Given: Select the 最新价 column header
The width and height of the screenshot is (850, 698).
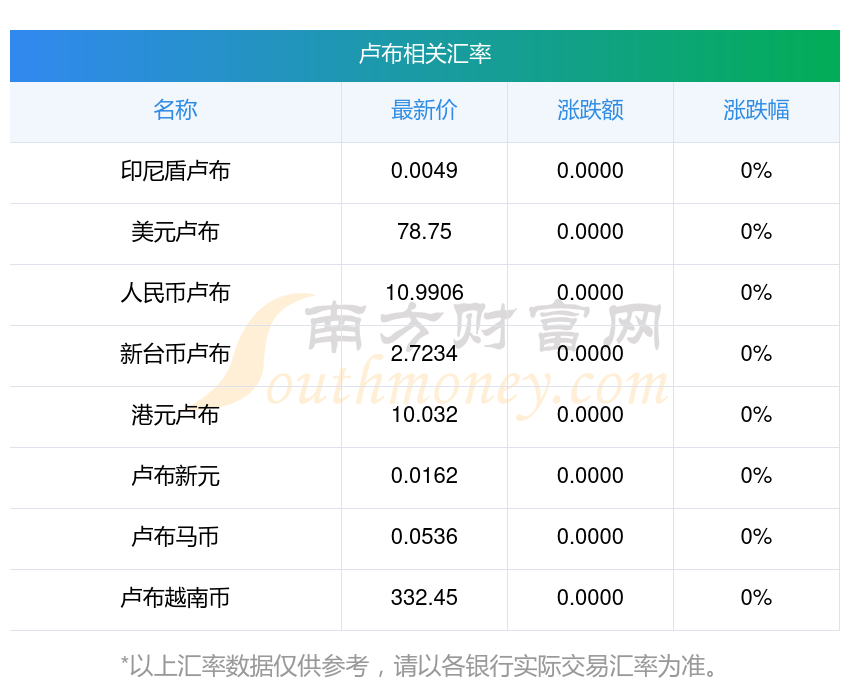Looking at the screenshot, I should point(424,110).
